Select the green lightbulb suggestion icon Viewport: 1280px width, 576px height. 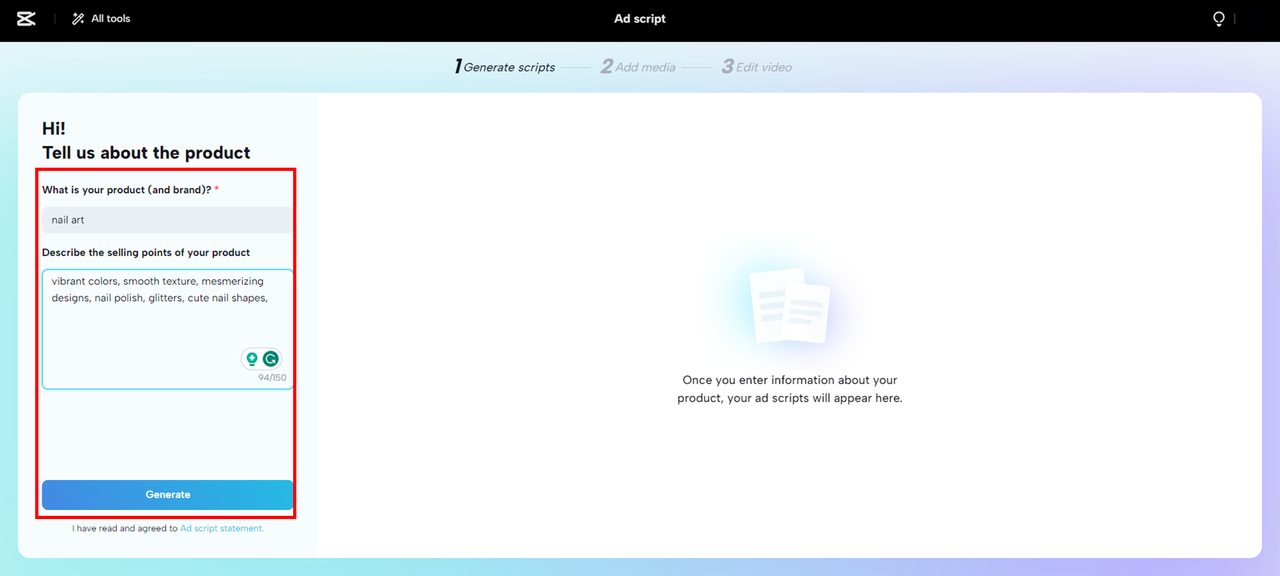(252, 358)
